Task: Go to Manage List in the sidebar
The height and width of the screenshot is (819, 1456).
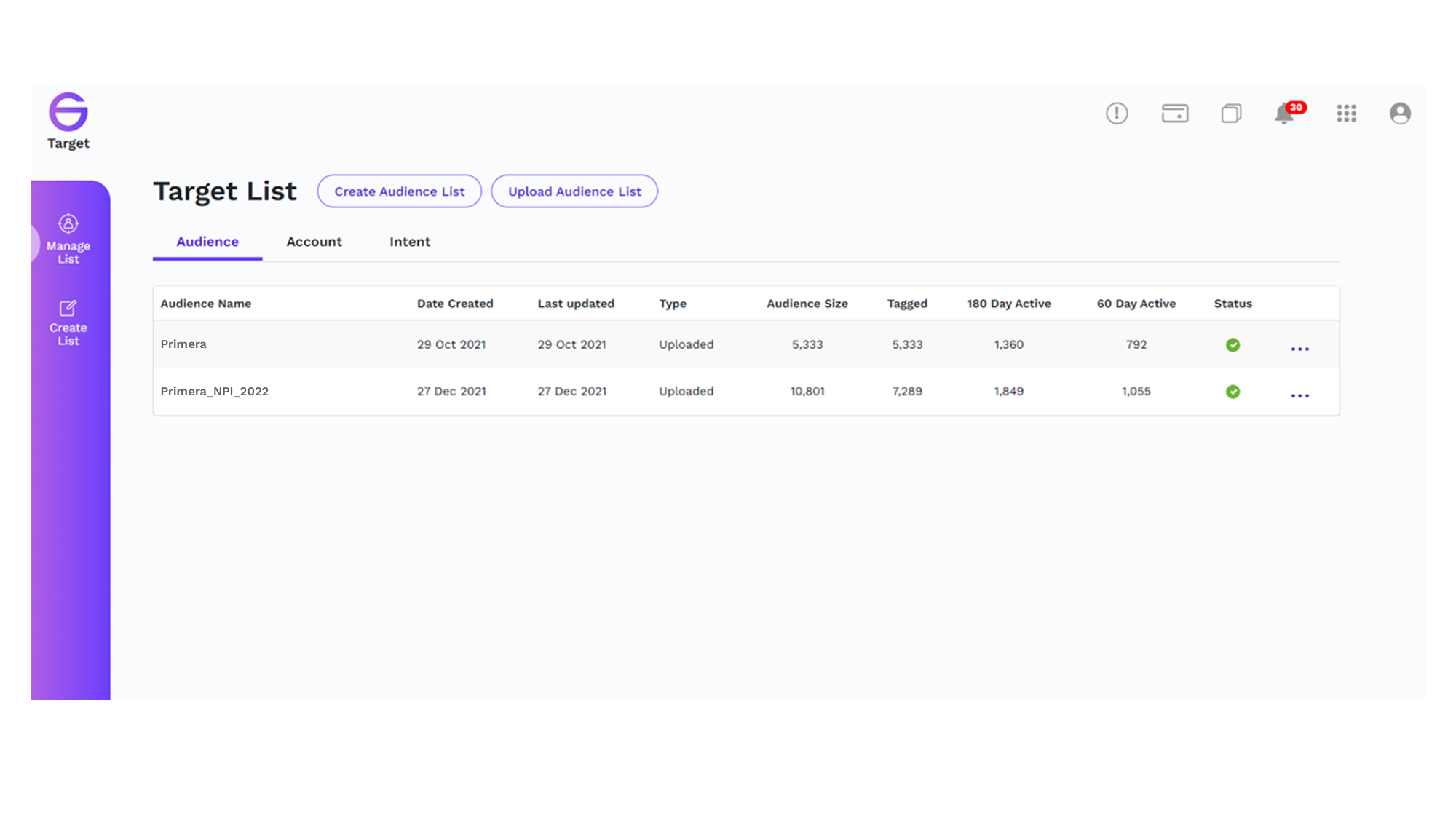Action: click(68, 240)
